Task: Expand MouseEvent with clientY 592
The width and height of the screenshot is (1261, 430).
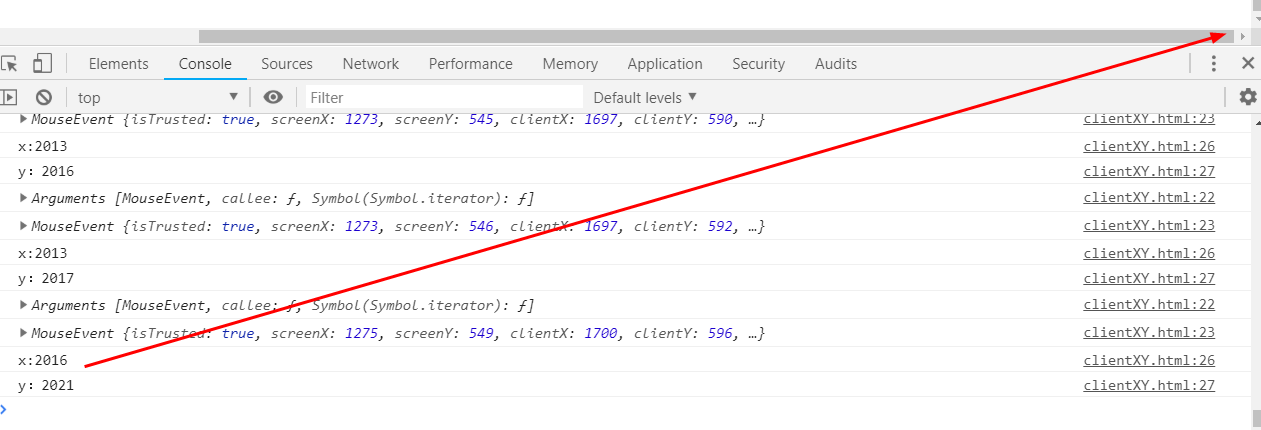Action: click(x=24, y=226)
